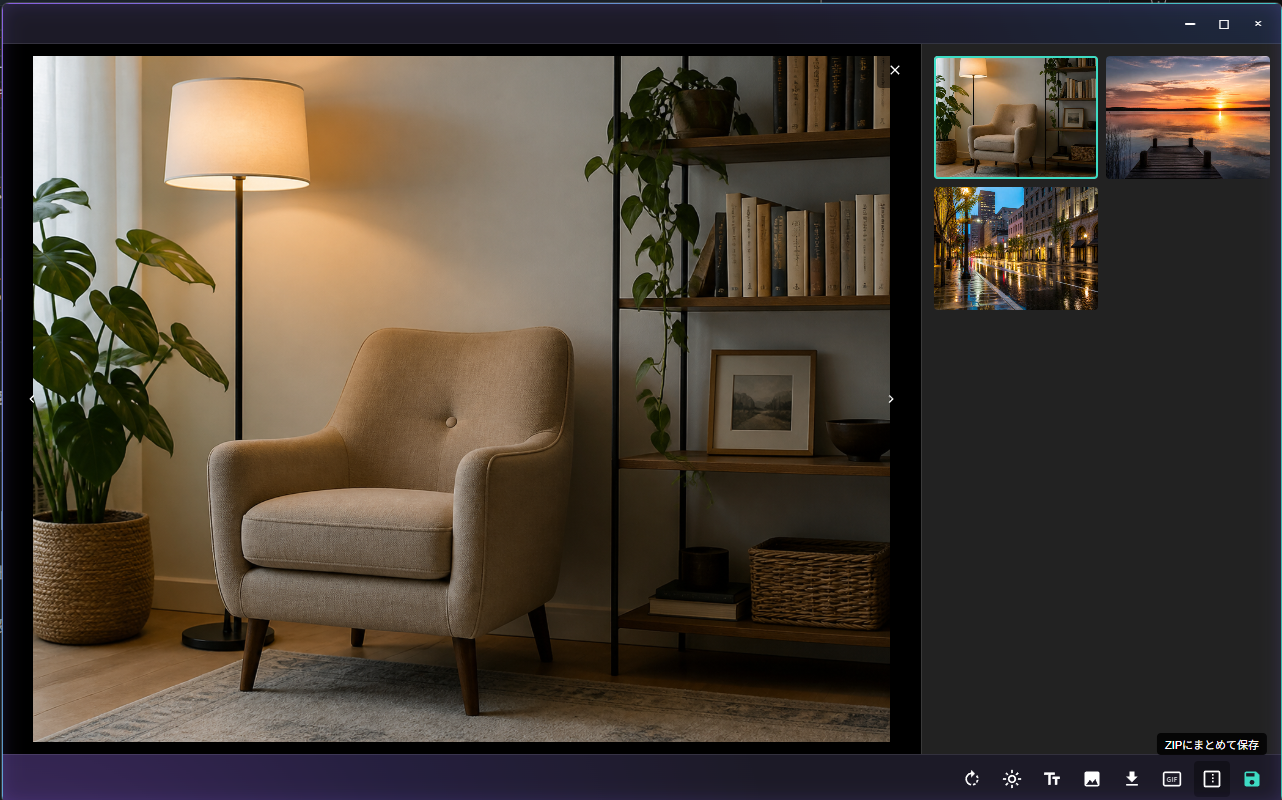
Task: Create a GIF with the GIF icon
Action: point(1172,779)
